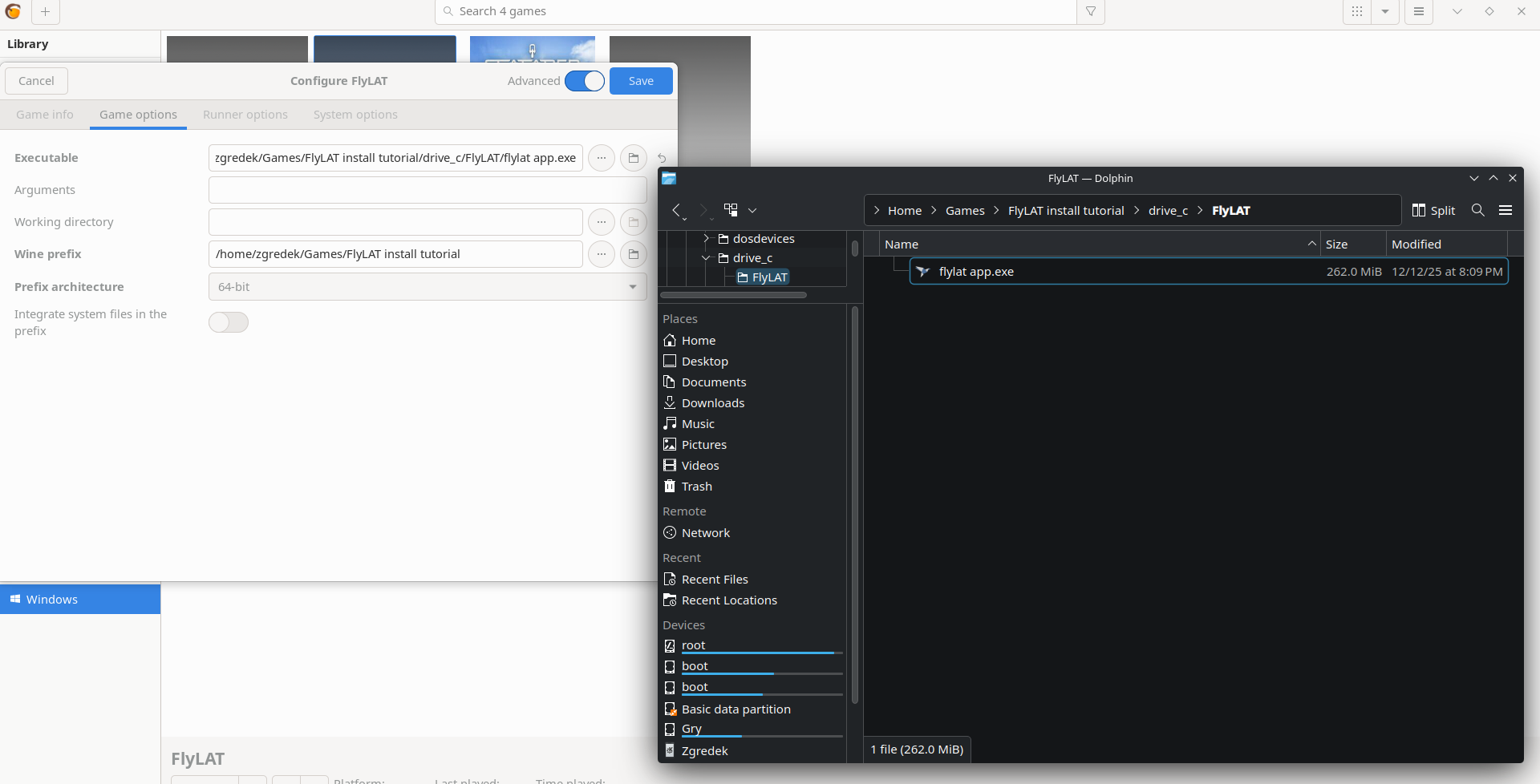Open the Wine prefix ellipsis options button
The height and width of the screenshot is (784, 1540).
[602, 254]
